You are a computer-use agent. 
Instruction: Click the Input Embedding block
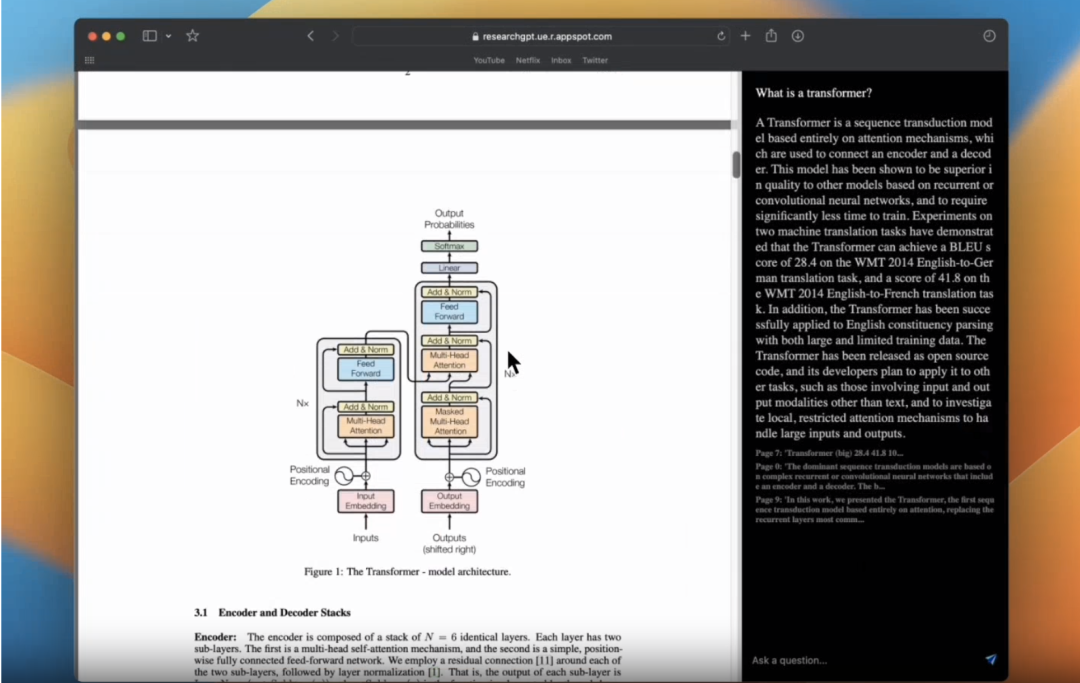[366, 501]
